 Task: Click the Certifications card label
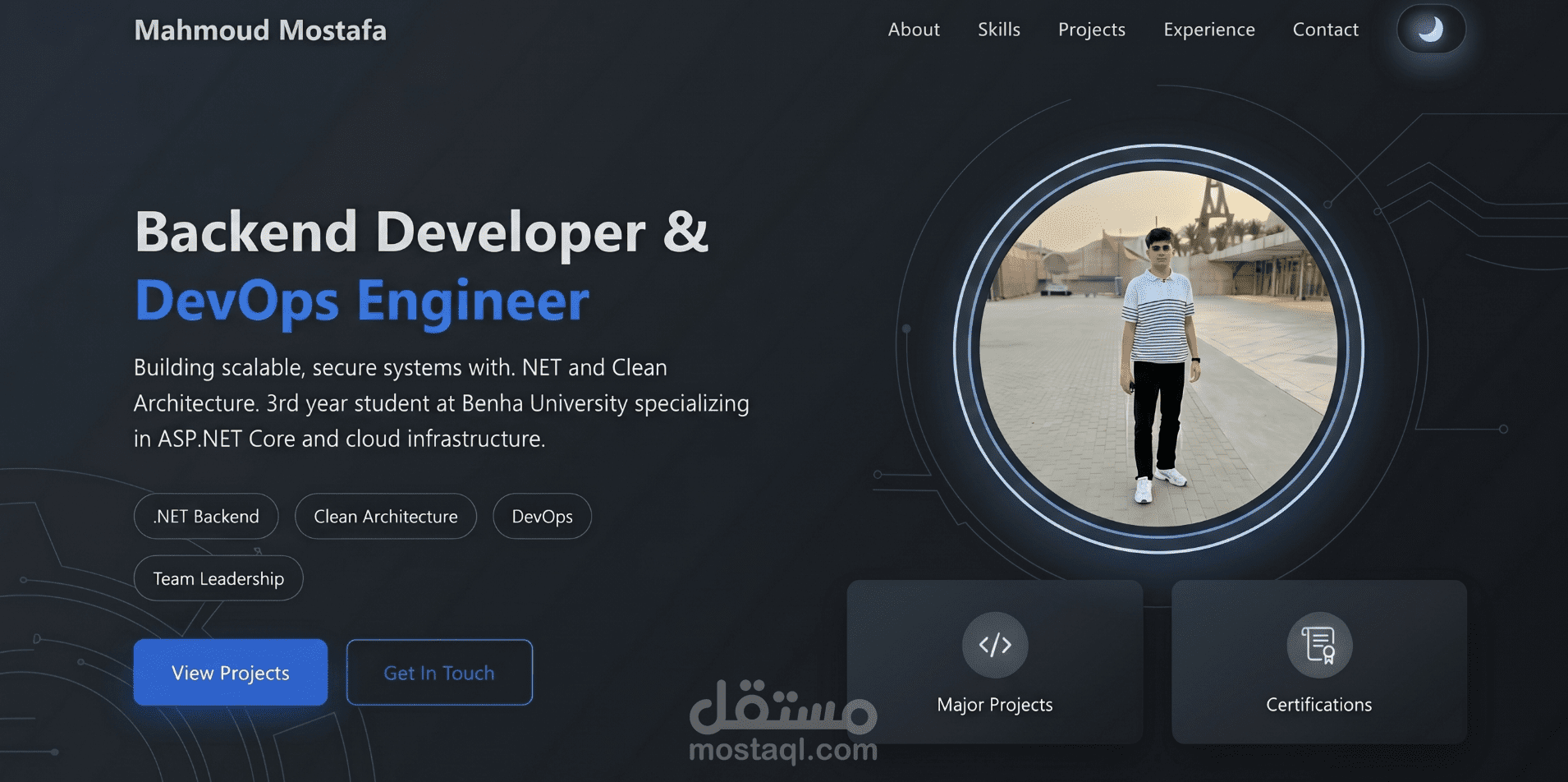click(1319, 705)
